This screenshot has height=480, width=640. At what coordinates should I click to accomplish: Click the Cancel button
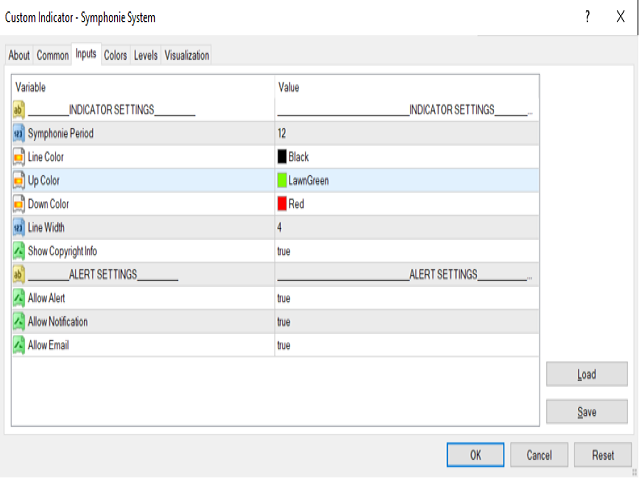pos(539,455)
